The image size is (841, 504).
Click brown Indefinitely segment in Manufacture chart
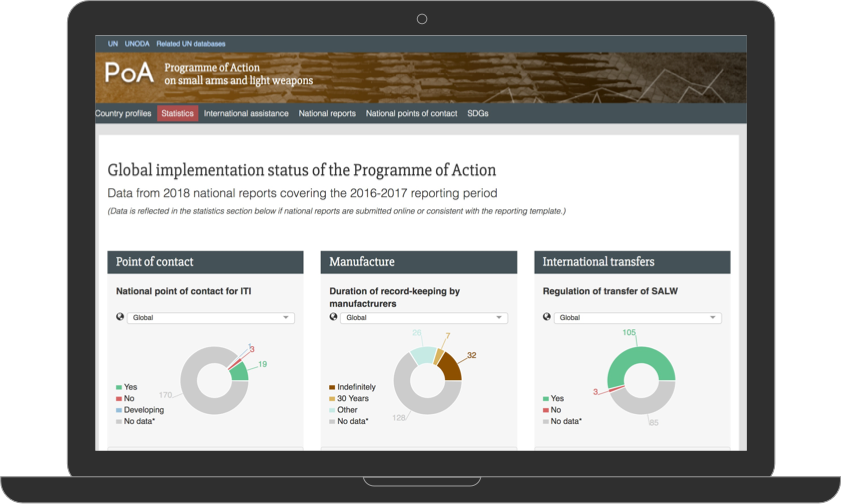click(449, 368)
